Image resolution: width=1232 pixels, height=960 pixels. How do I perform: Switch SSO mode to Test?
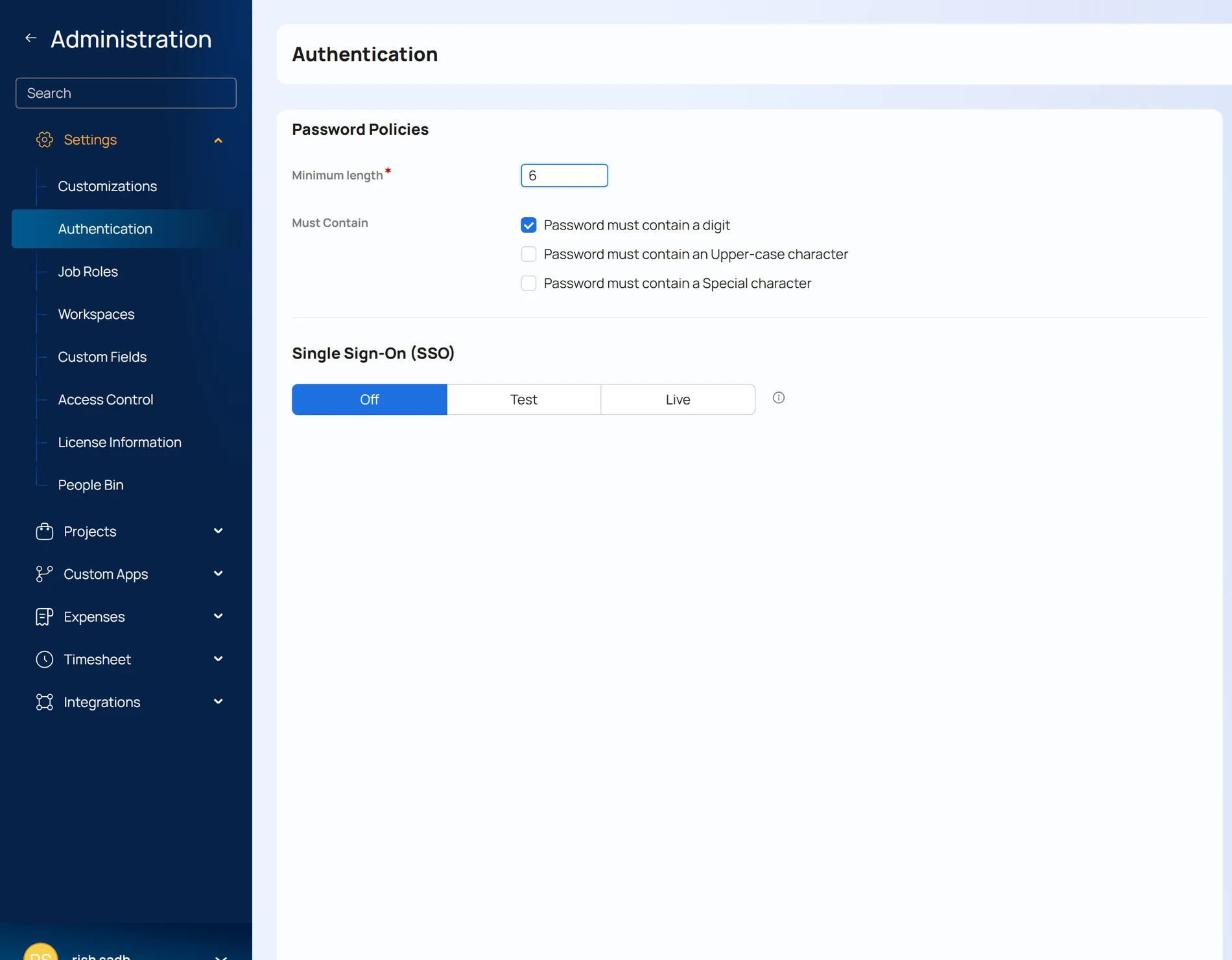click(524, 399)
